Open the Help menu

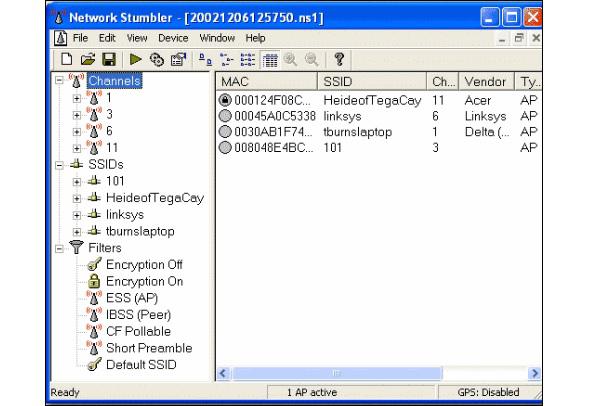click(255, 38)
